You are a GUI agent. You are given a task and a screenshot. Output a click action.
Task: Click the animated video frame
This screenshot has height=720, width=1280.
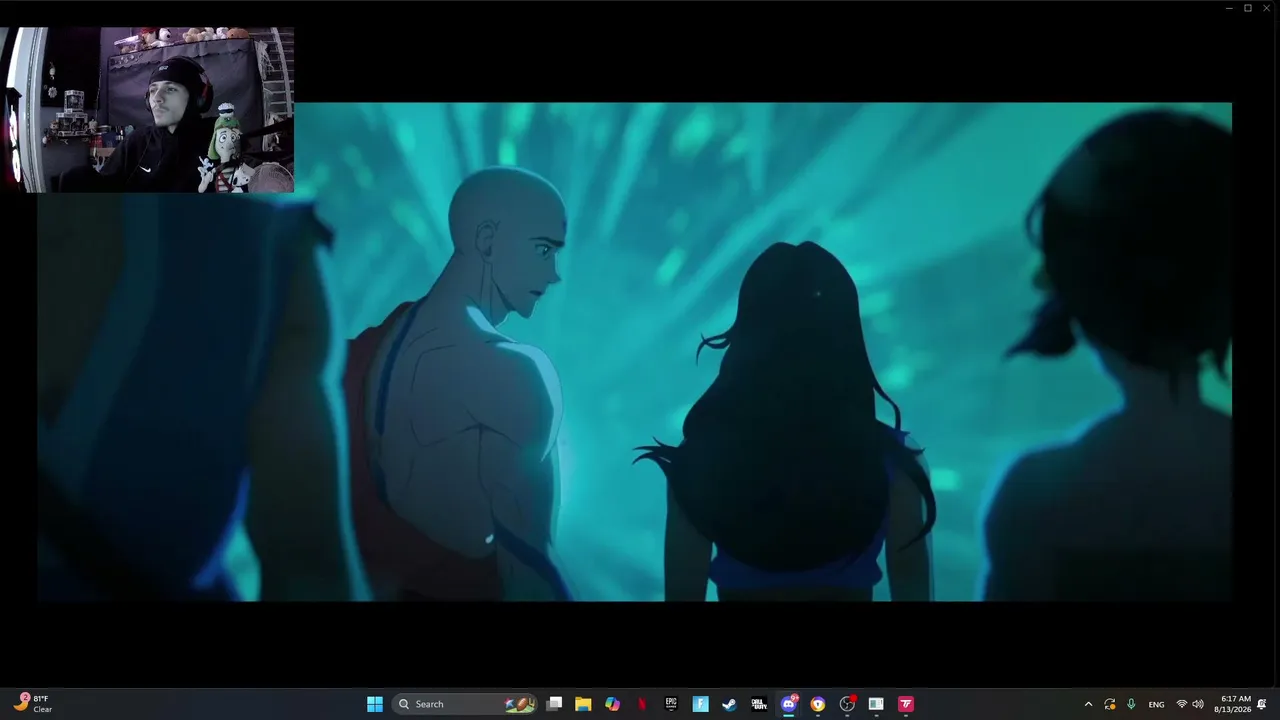[x=635, y=352]
